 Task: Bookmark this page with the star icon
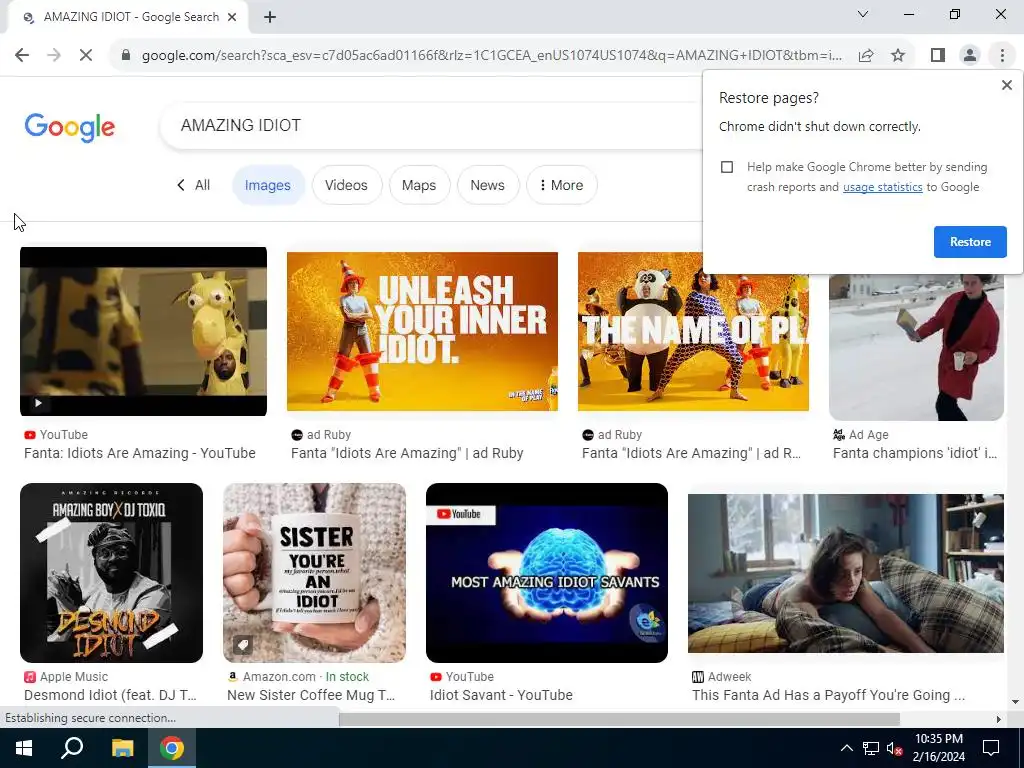(x=898, y=56)
